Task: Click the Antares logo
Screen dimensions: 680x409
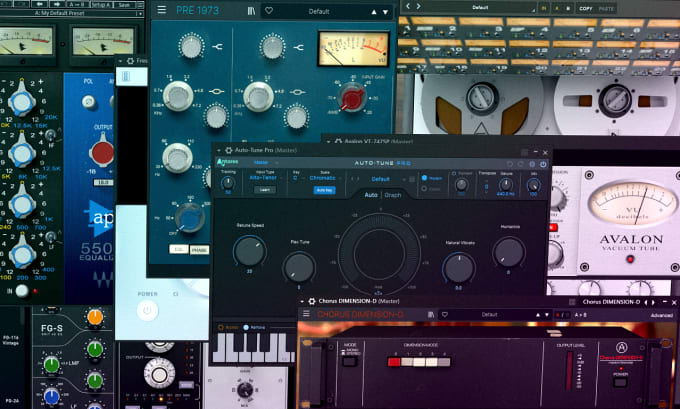Action: pos(228,162)
